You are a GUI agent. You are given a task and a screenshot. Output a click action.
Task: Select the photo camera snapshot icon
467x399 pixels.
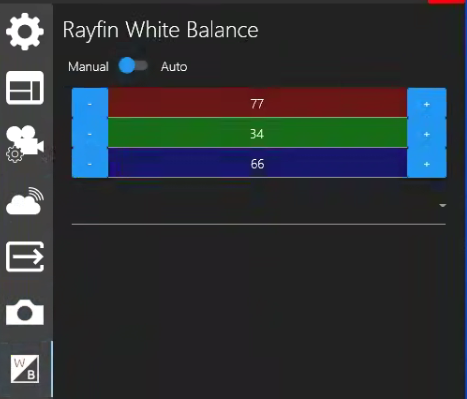click(25, 312)
